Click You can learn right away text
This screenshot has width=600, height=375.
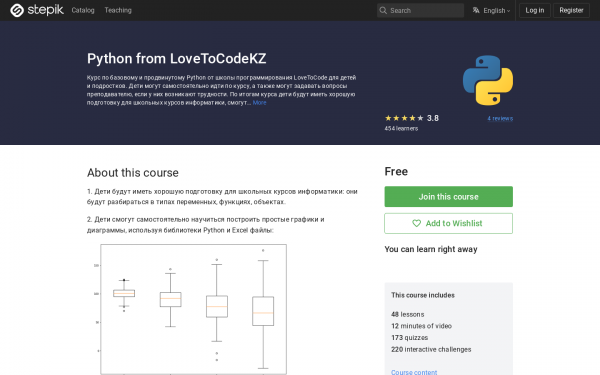431,249
